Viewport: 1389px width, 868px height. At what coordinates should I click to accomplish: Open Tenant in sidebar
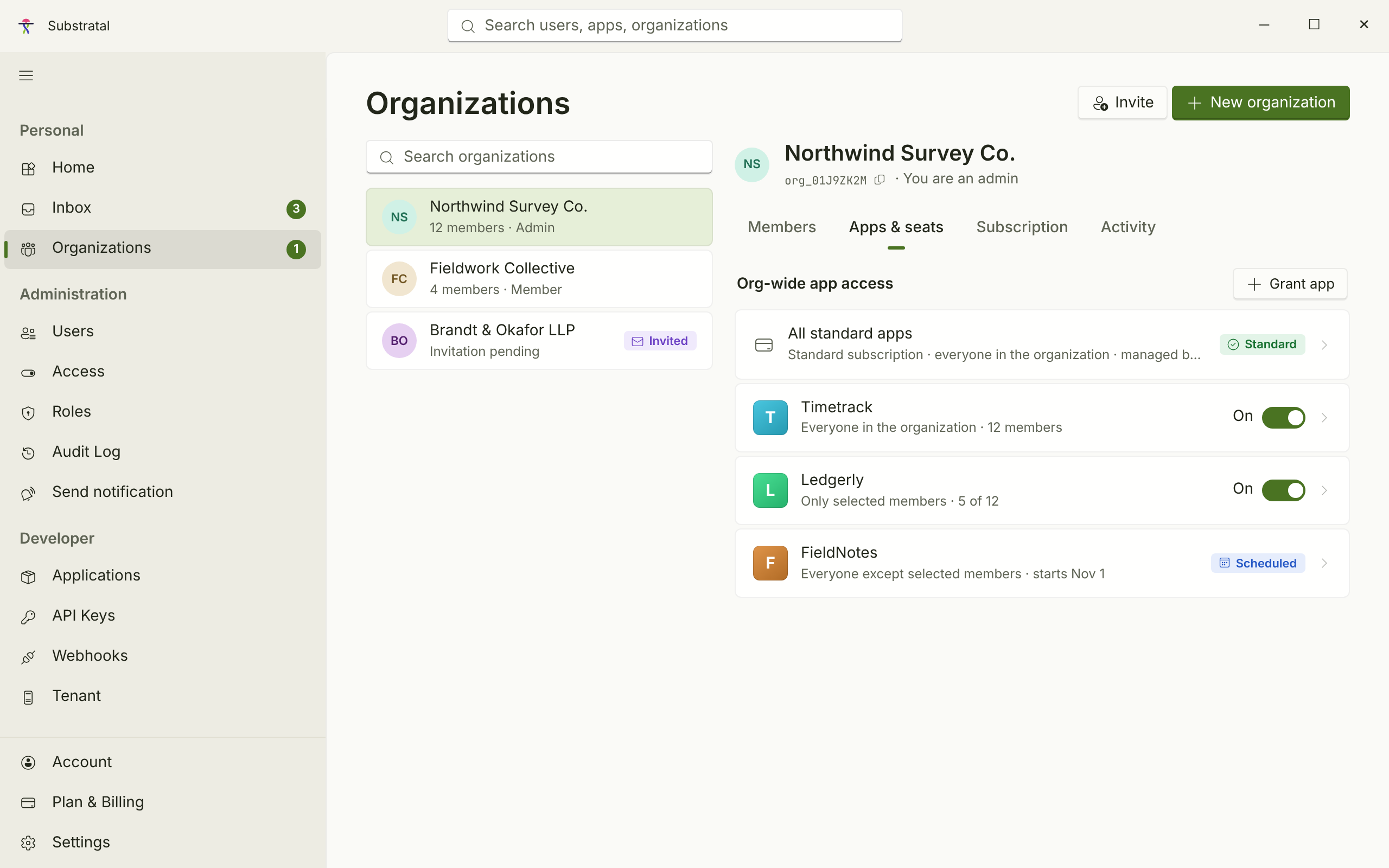162,697
